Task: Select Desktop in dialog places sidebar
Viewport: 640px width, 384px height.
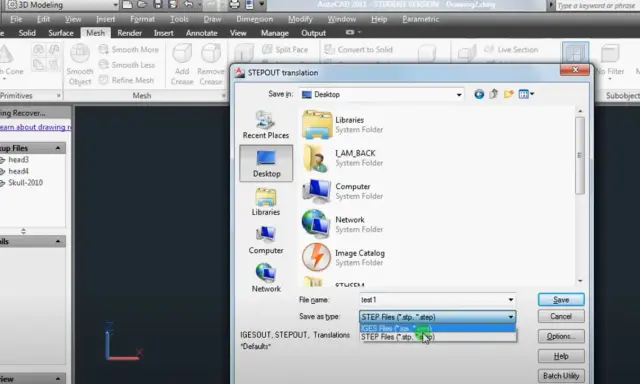Action: pyautogui.click(x=266, y=163)
